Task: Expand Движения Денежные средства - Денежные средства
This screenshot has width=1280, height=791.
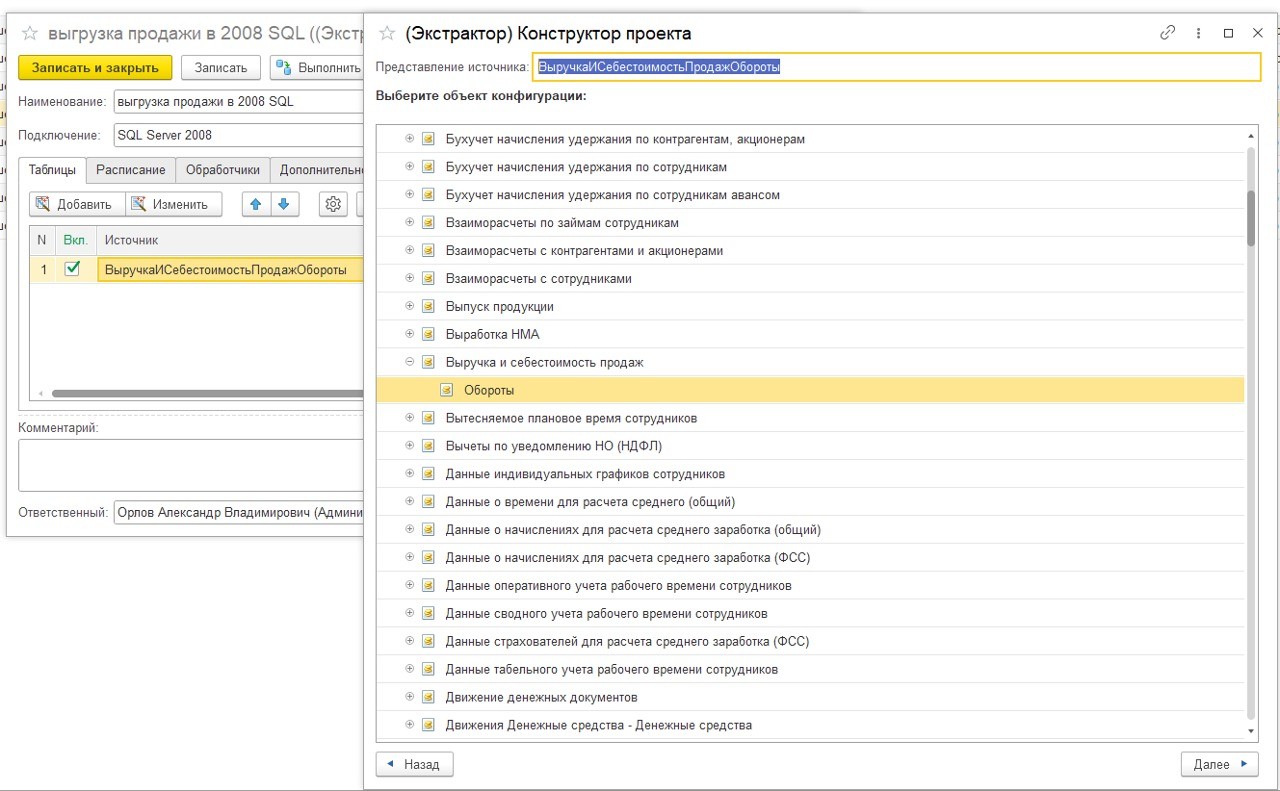Action: pyautogui.click(x=409, y=725)
